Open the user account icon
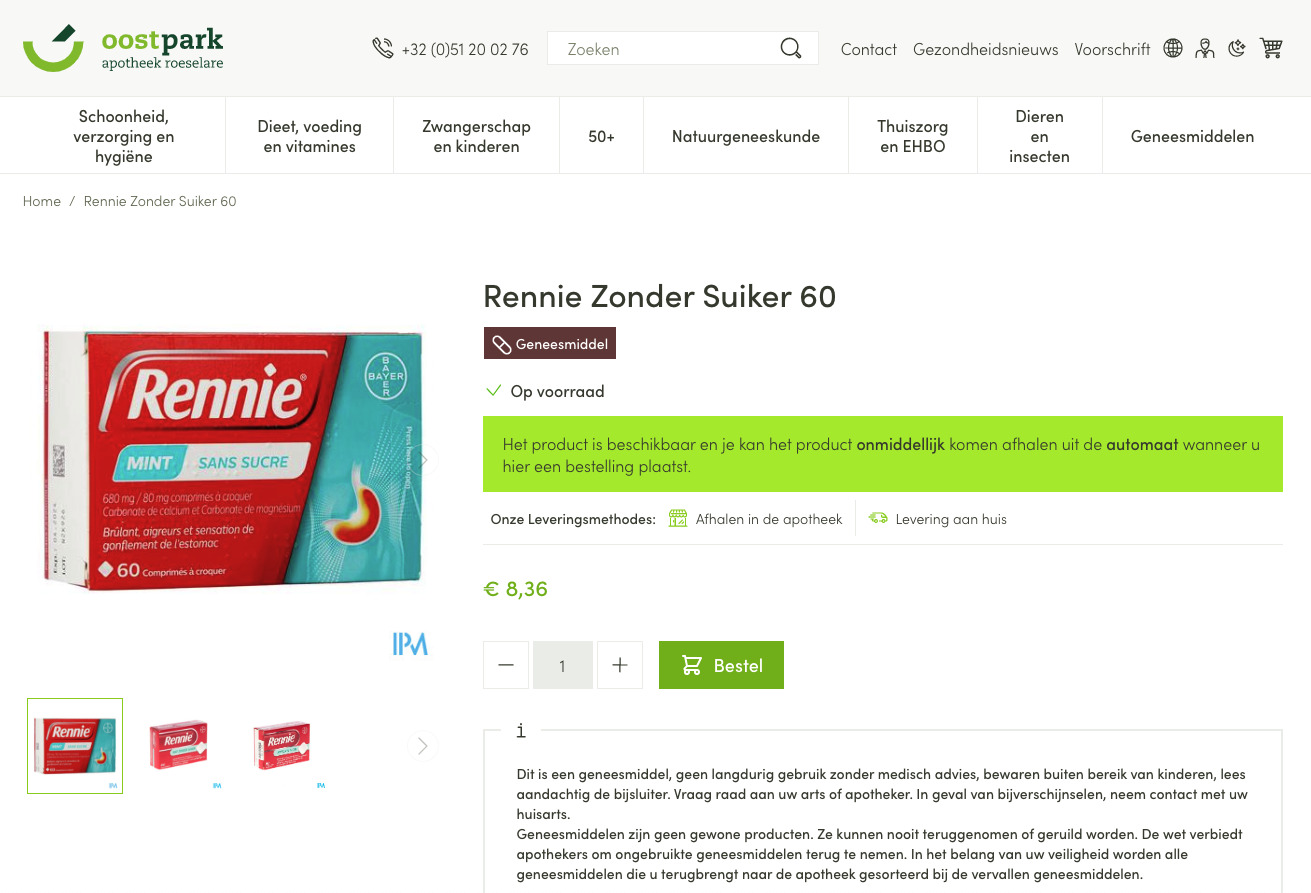 (x=1205, y=48)
